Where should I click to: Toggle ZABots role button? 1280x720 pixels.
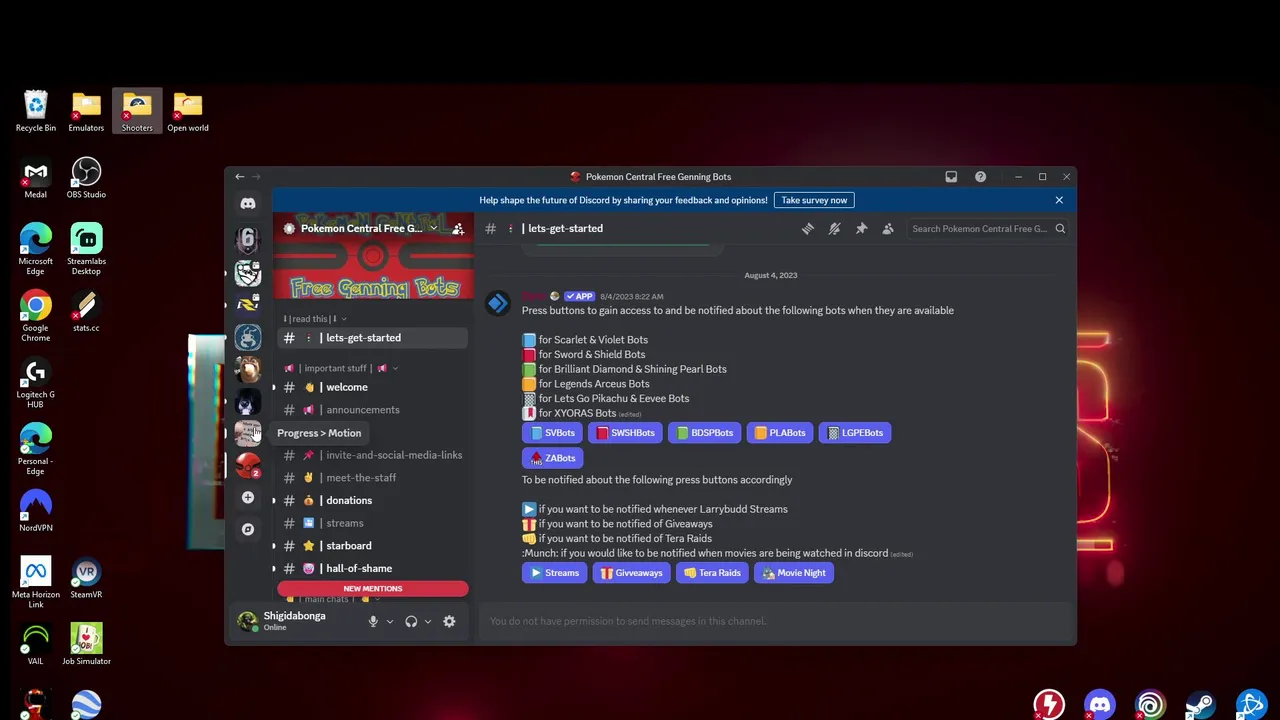point(552,458)
